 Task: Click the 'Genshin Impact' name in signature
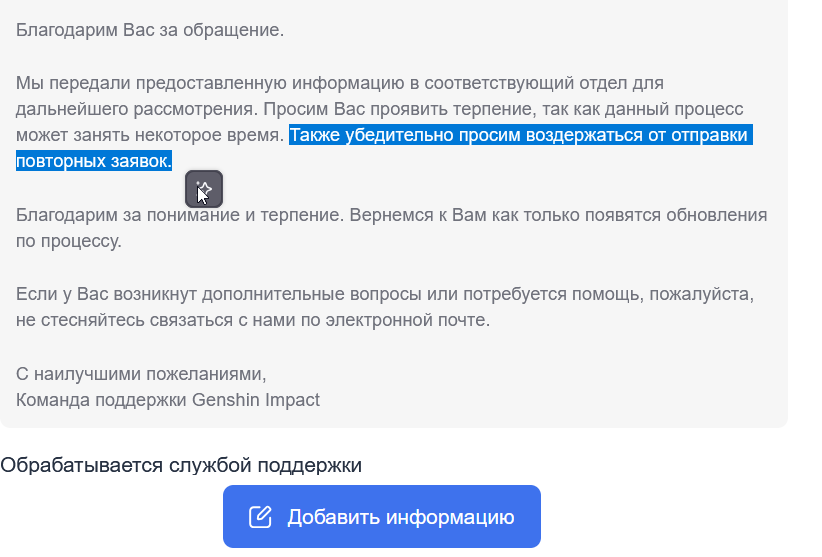[256, 400]
